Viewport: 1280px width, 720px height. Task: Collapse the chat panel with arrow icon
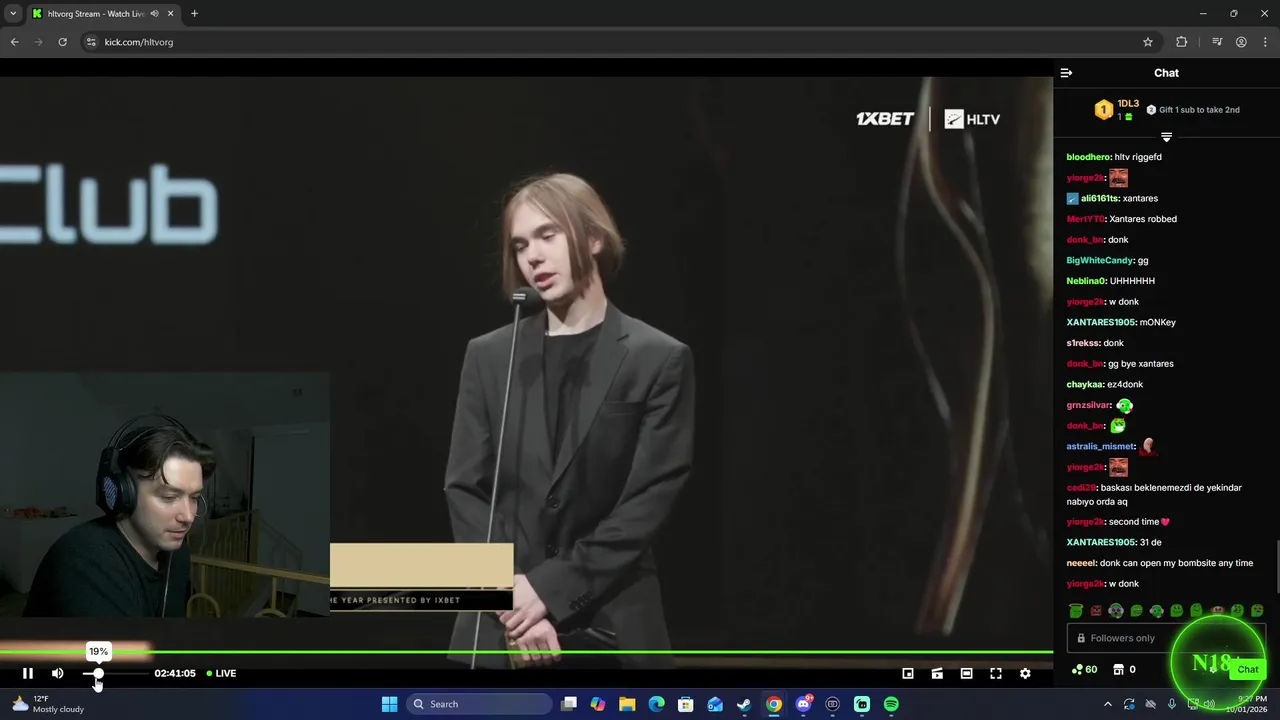point(1066,73)
